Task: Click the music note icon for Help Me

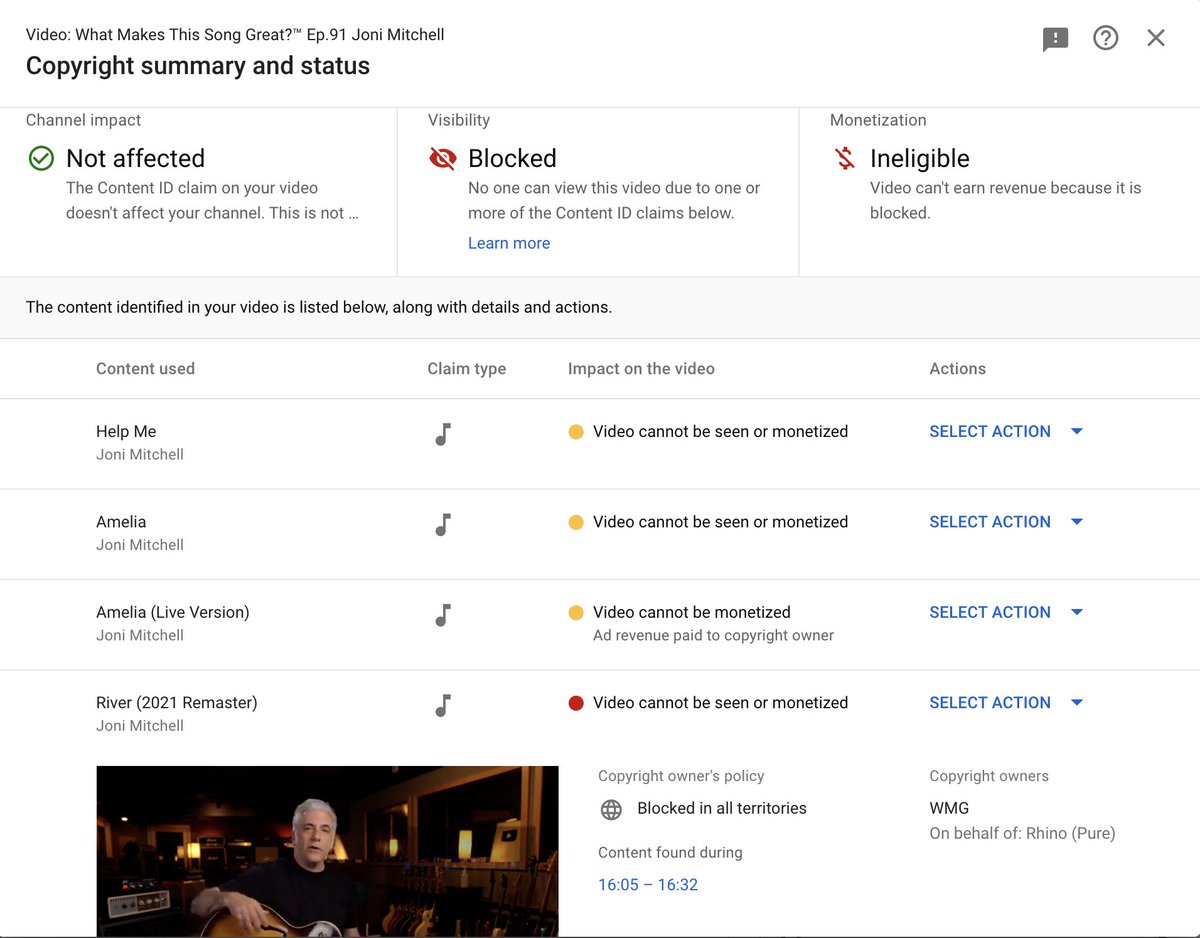Action: pyautogui.click(x=442, y=434)
